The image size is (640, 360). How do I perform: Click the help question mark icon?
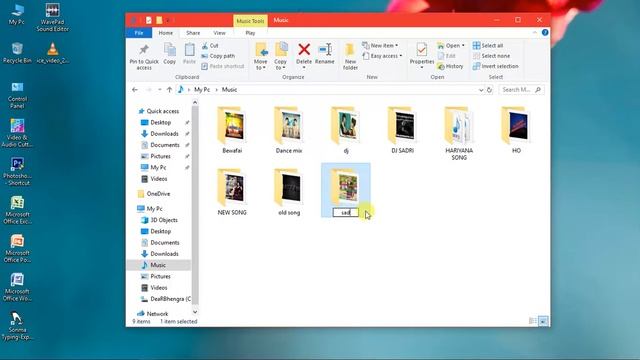[x=545, y=33]
